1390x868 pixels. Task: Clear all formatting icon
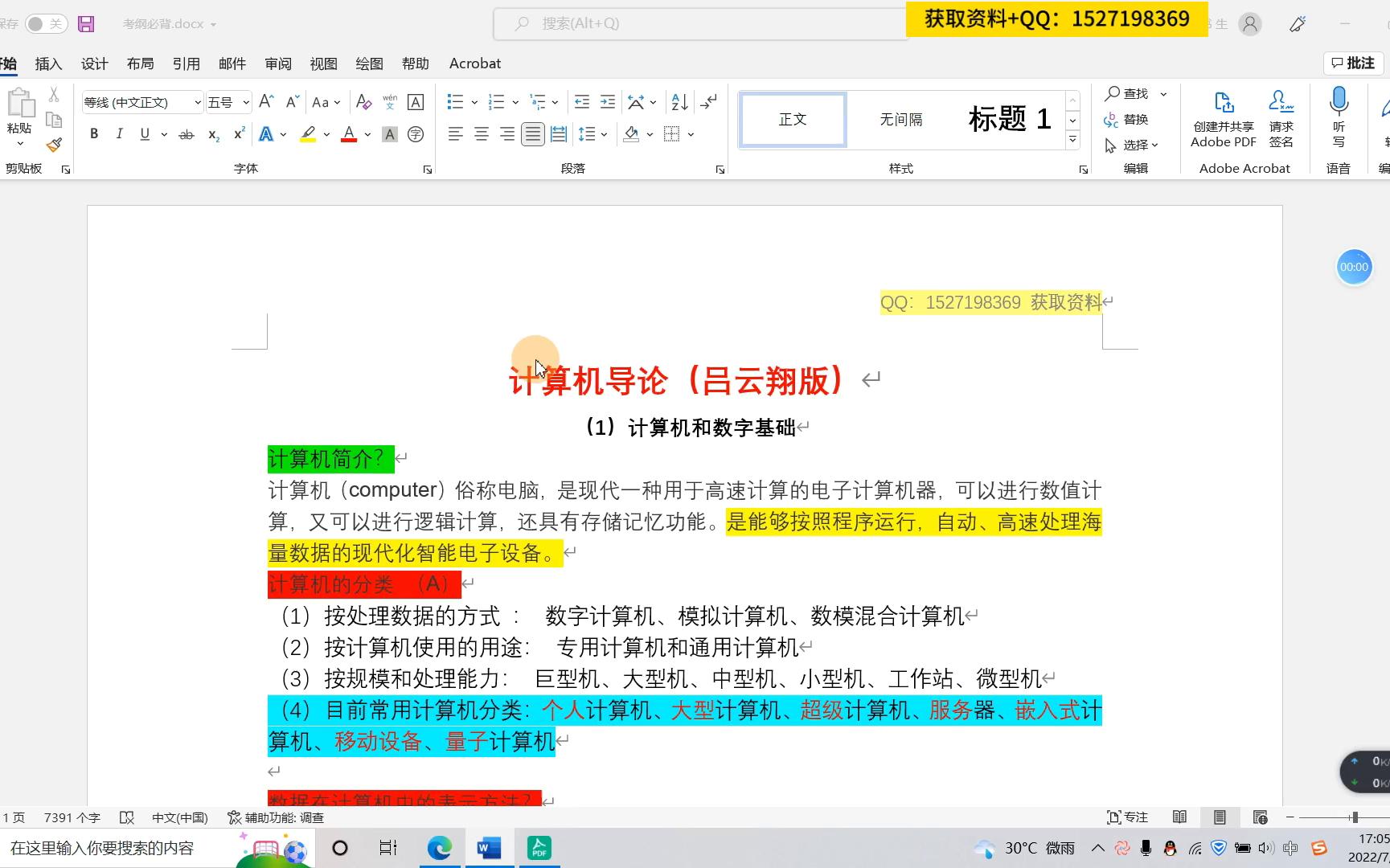[x=363, y=102]
